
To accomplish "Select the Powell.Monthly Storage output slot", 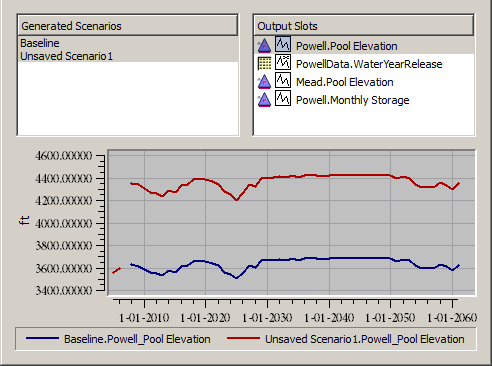I will pyautogui.click(x=364, y=100).
